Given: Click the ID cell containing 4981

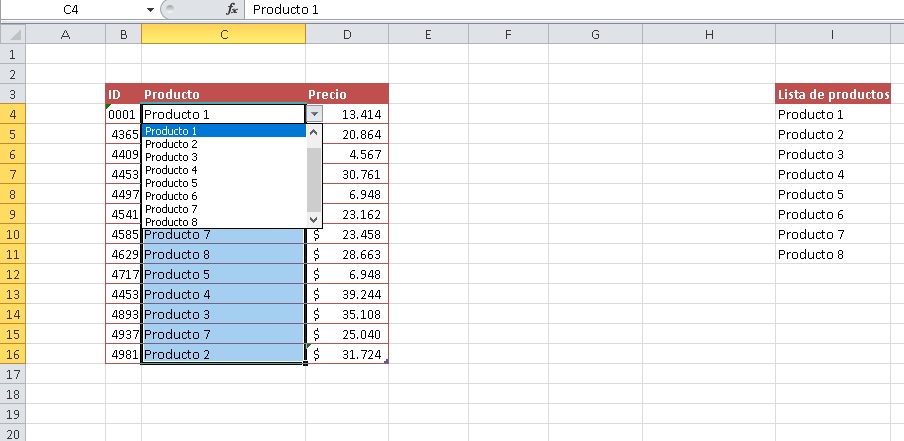Looking at the screenshot, I should click(x=124, y=354).
